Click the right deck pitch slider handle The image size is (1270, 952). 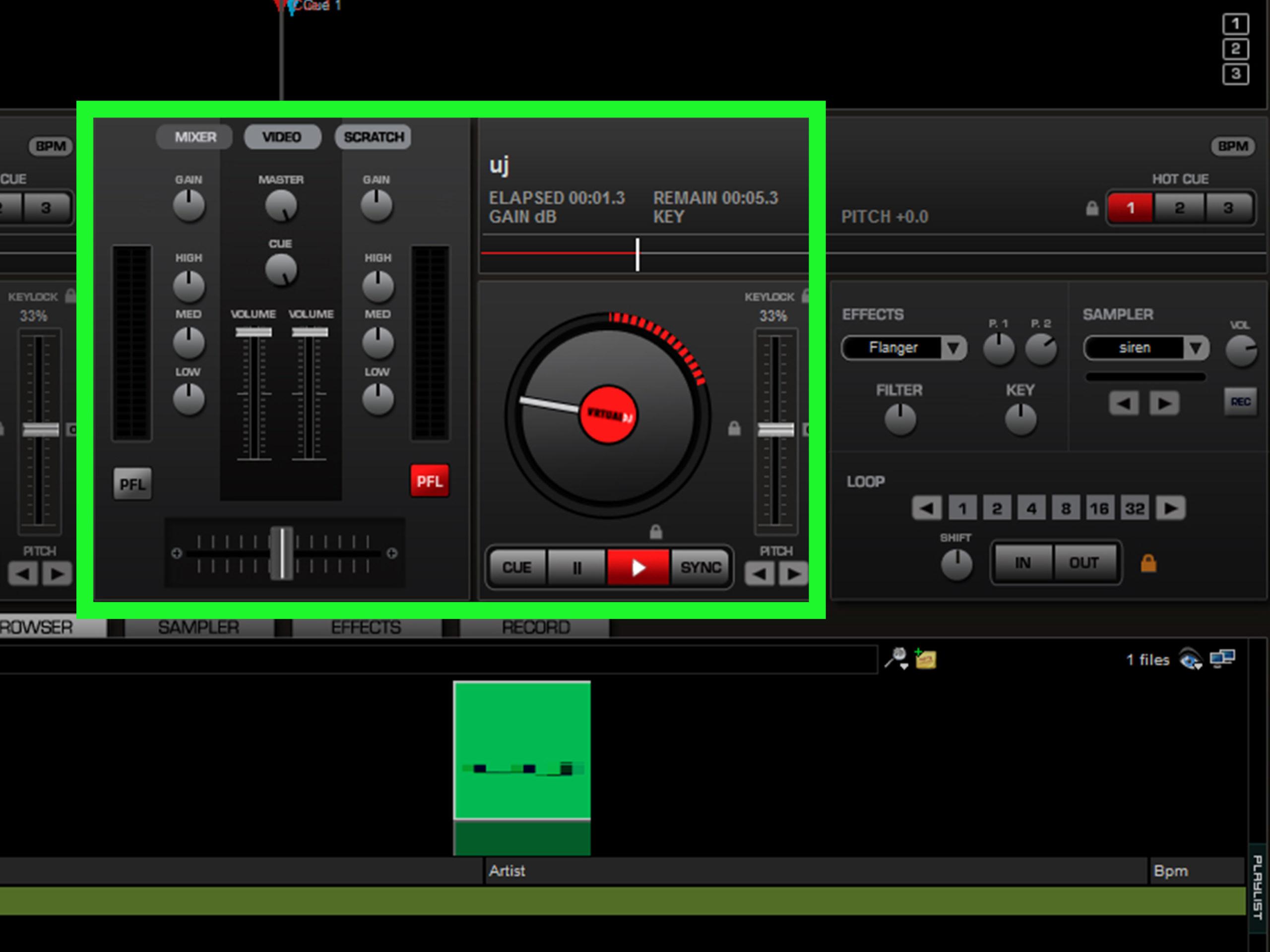(776, 430)
